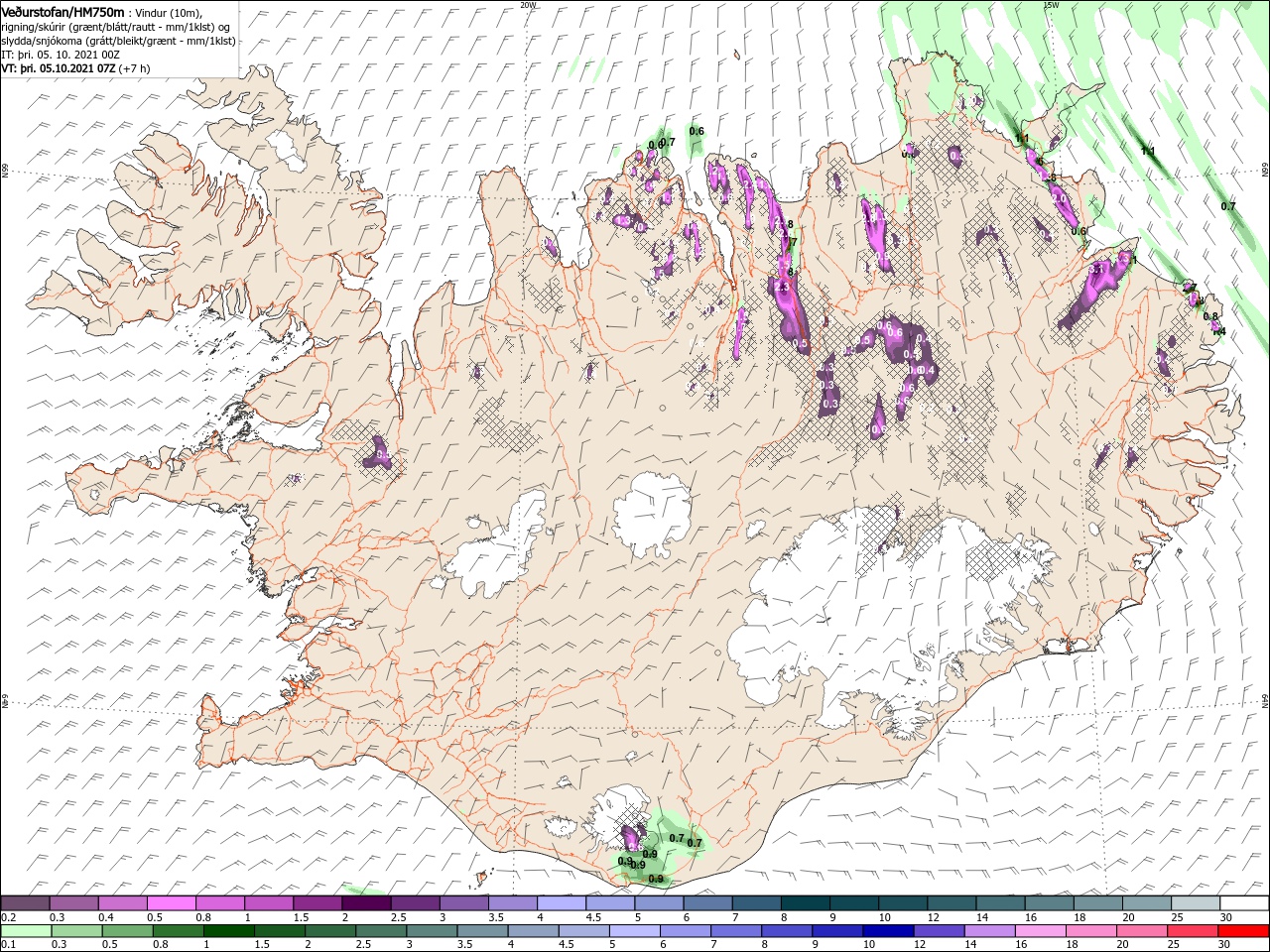The image size is (1270, 952).
Task: Click the 20W longitude label
Action: point(528,5)
